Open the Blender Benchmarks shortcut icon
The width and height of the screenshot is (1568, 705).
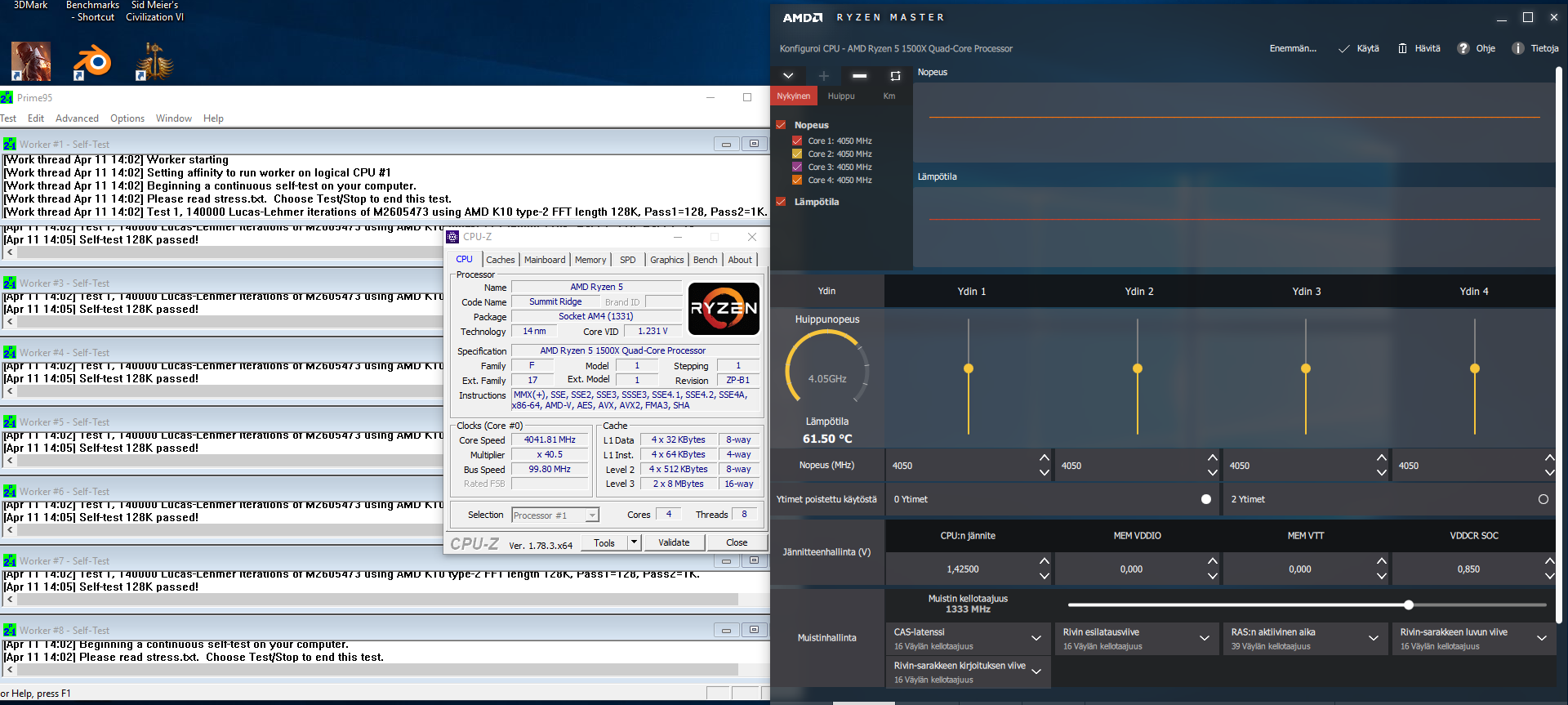pos(92,61)
